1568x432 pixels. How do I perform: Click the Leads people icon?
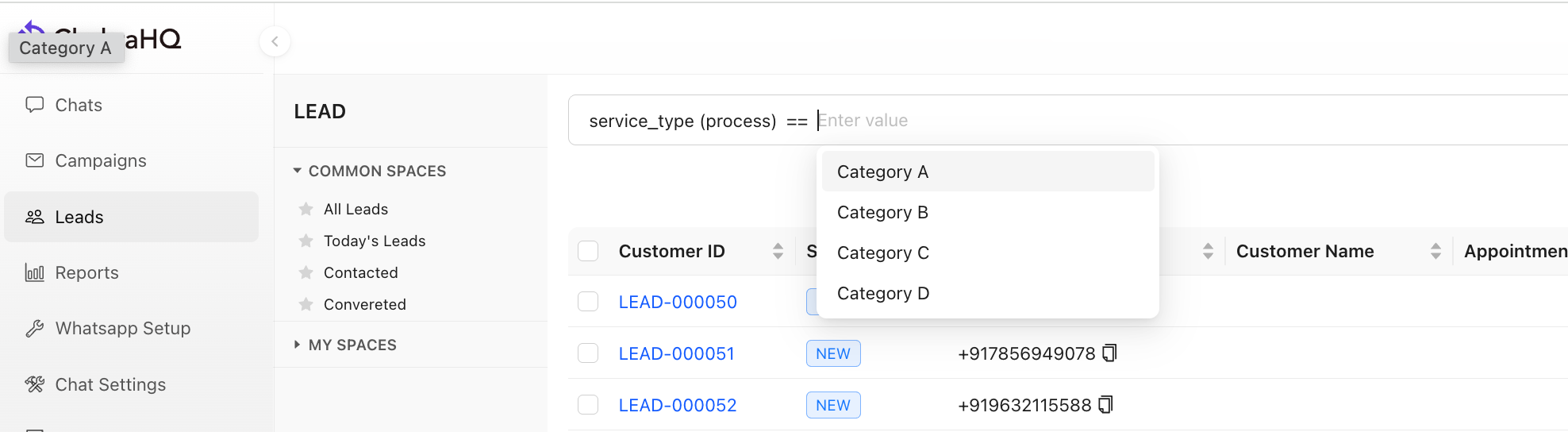35,217
